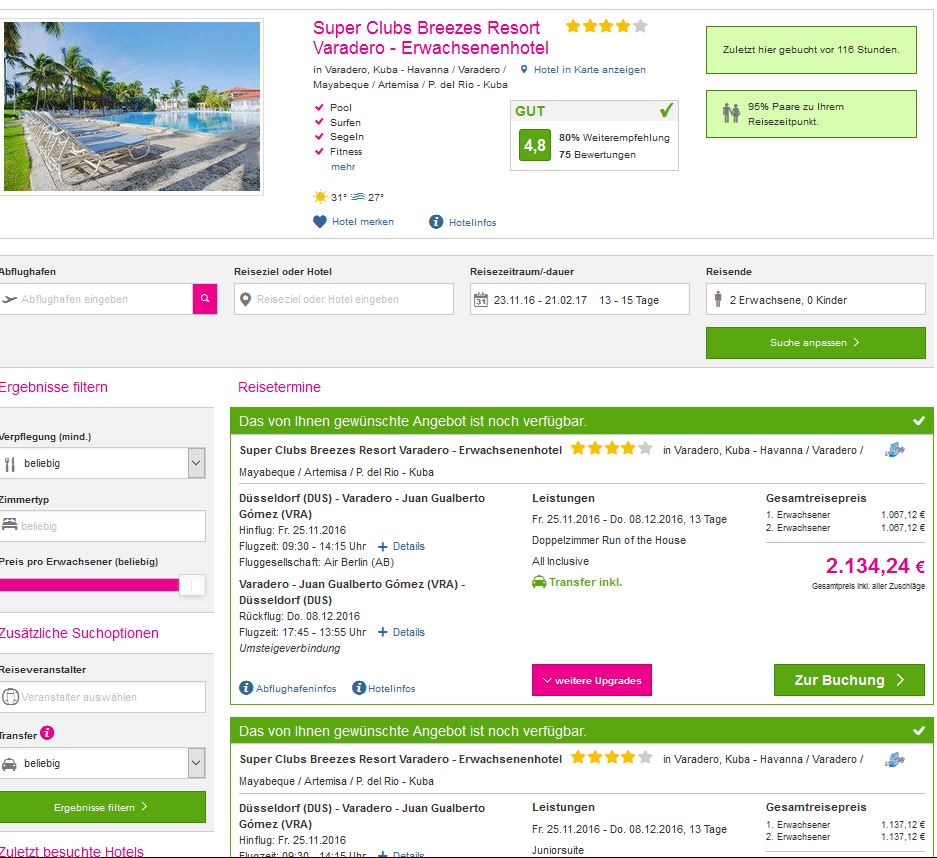Open the Verpflegung (mind.) dropdown
Screen dimensions: 937x858
(x=103, y=463)
